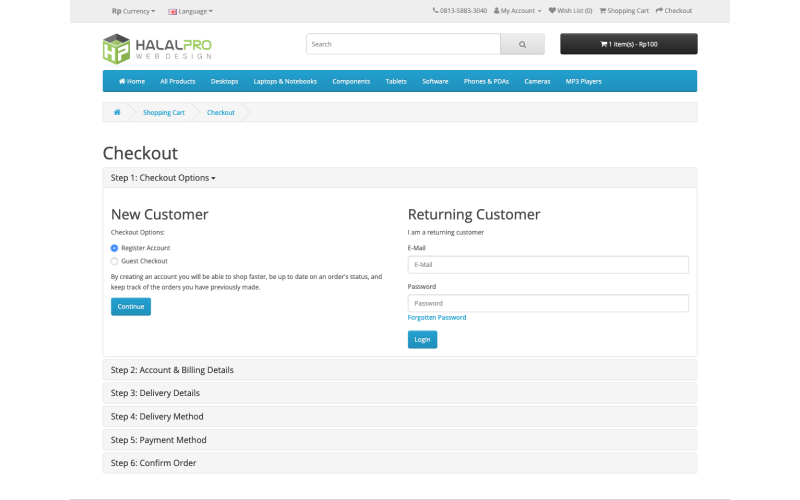
Task: Open the Language dropdown
Action: point(190,11)
